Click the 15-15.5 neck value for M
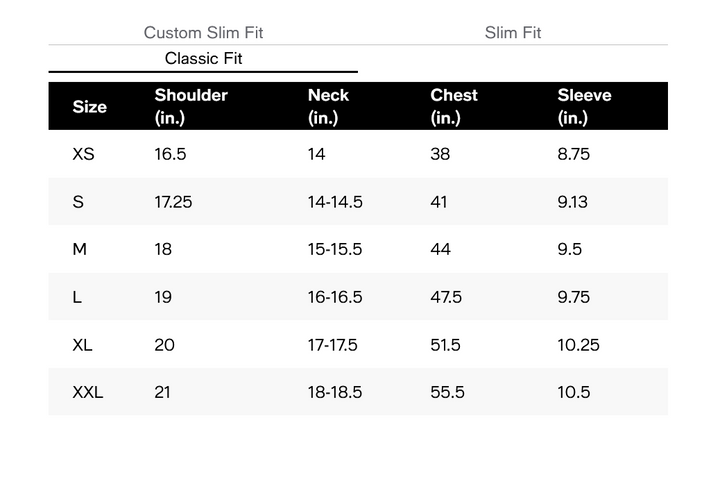This screenshot has width=720, height=502. pos(335,249)
